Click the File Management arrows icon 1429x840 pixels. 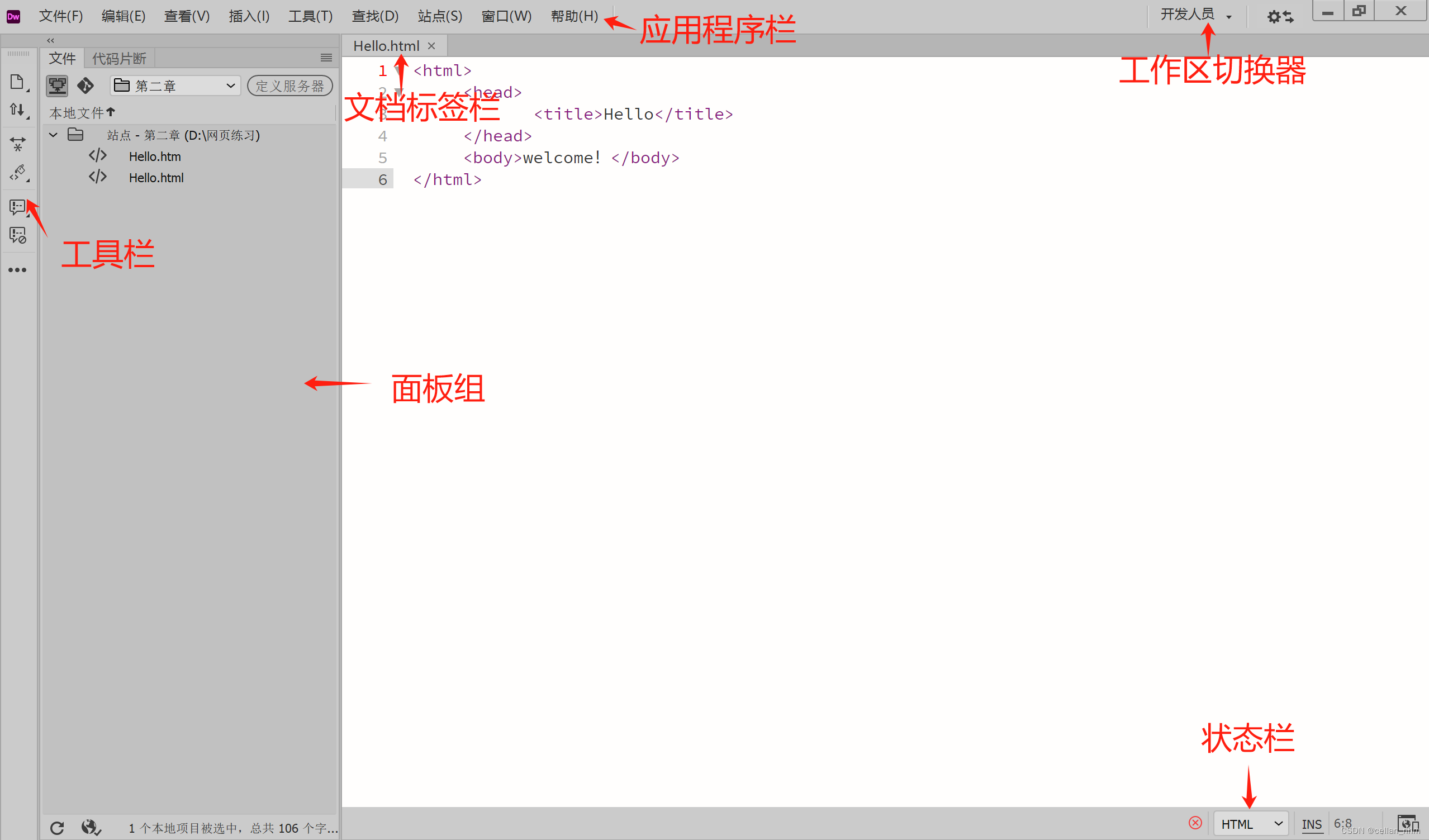coord(17,110)
